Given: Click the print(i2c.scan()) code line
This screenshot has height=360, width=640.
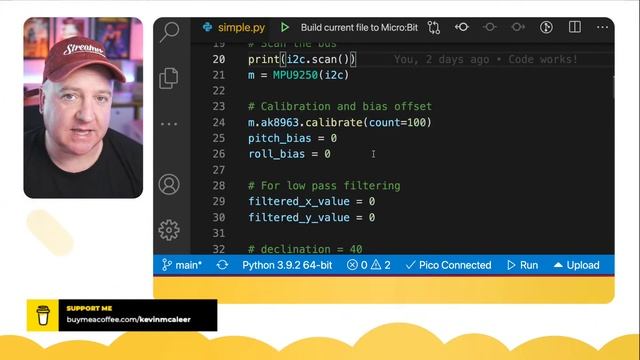Looking at the screenshot, I should click(302, 59).
